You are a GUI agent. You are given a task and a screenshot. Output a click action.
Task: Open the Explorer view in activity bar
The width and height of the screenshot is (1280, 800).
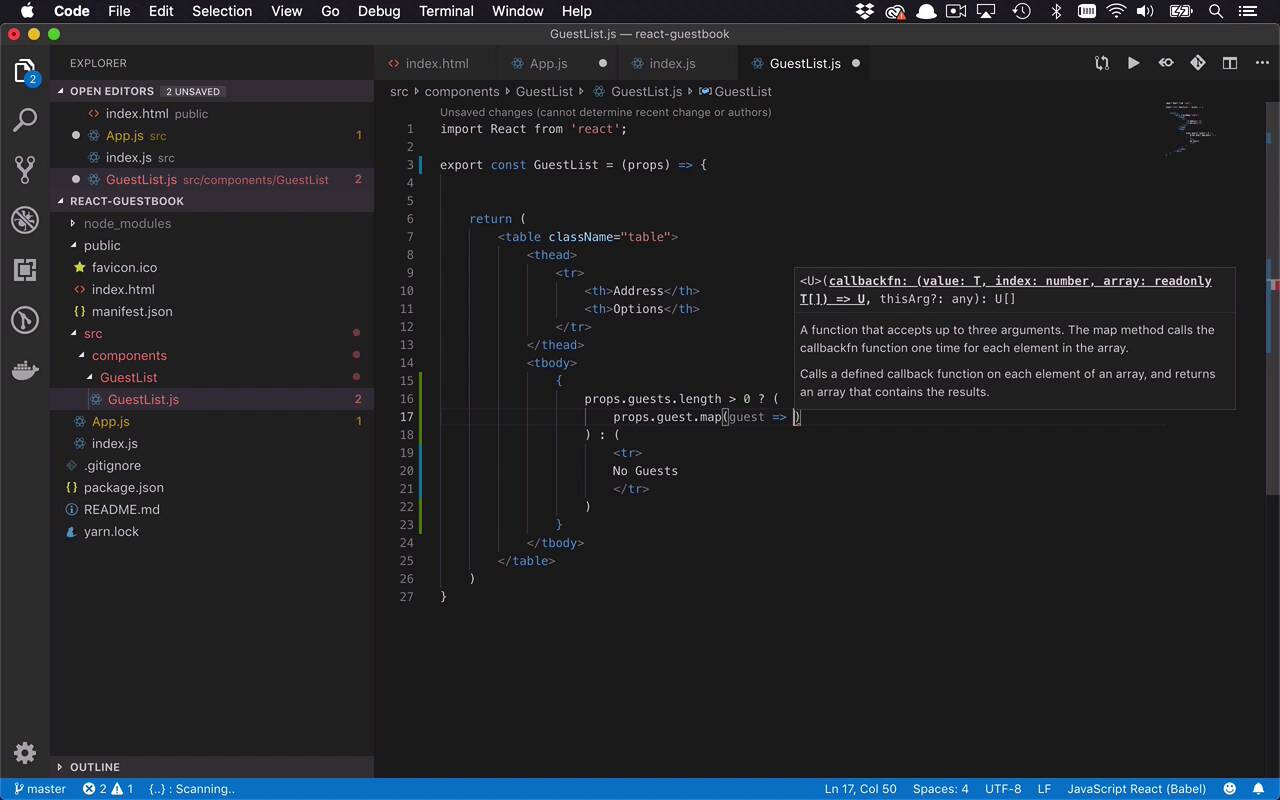(25, 71)
